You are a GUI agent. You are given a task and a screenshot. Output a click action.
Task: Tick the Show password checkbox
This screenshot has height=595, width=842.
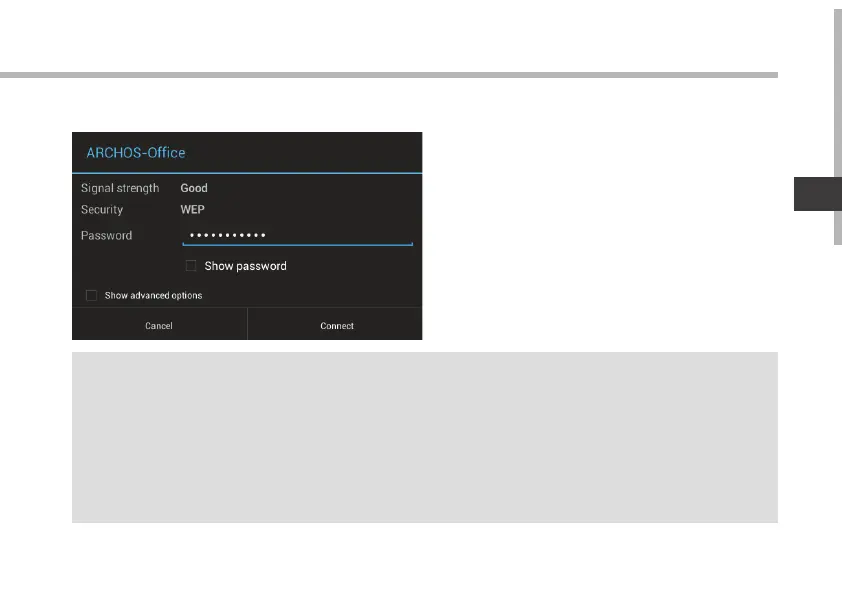tap(191, 266)
